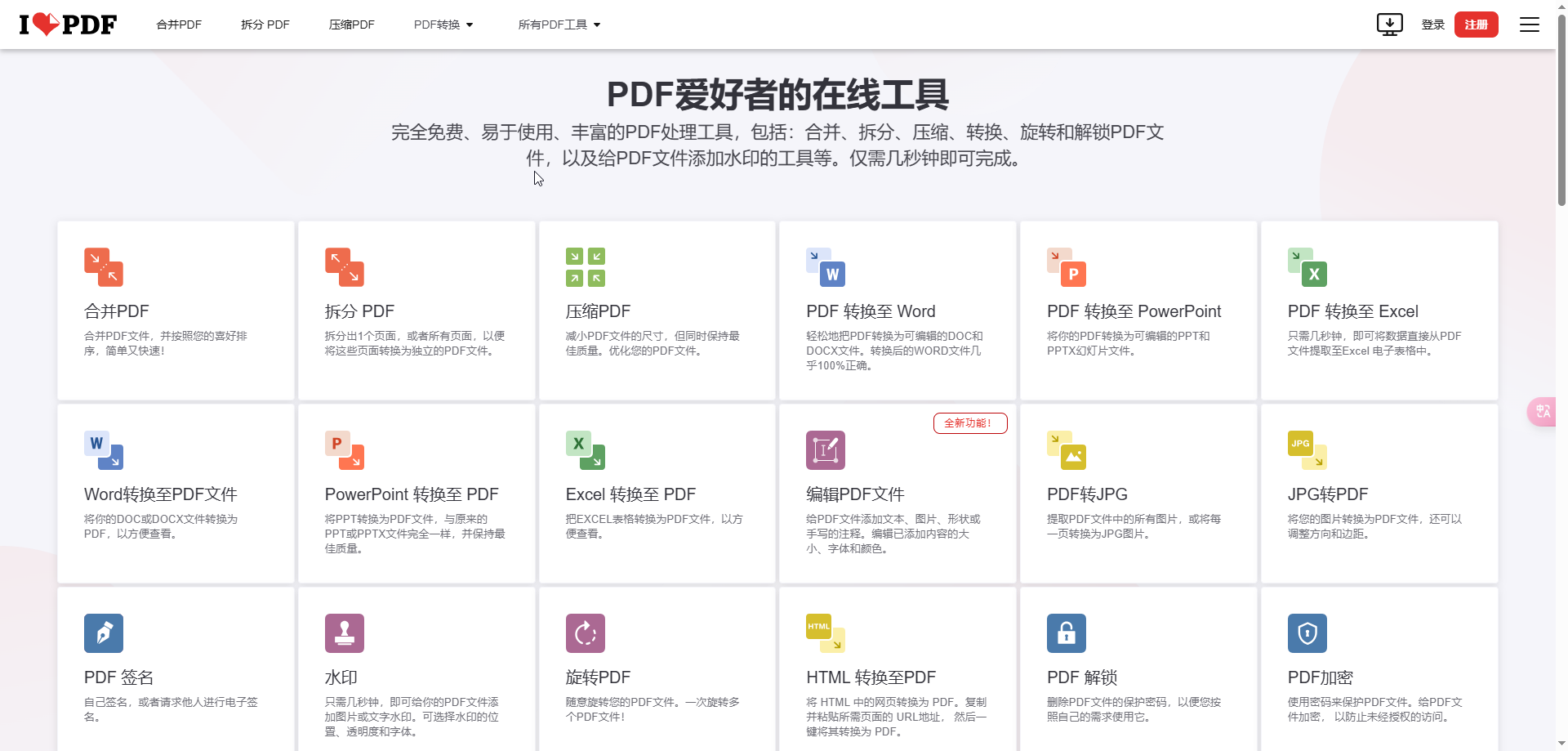
Task: Click the heading PDF爱好者的在线工具
Action: pos(777,95)
